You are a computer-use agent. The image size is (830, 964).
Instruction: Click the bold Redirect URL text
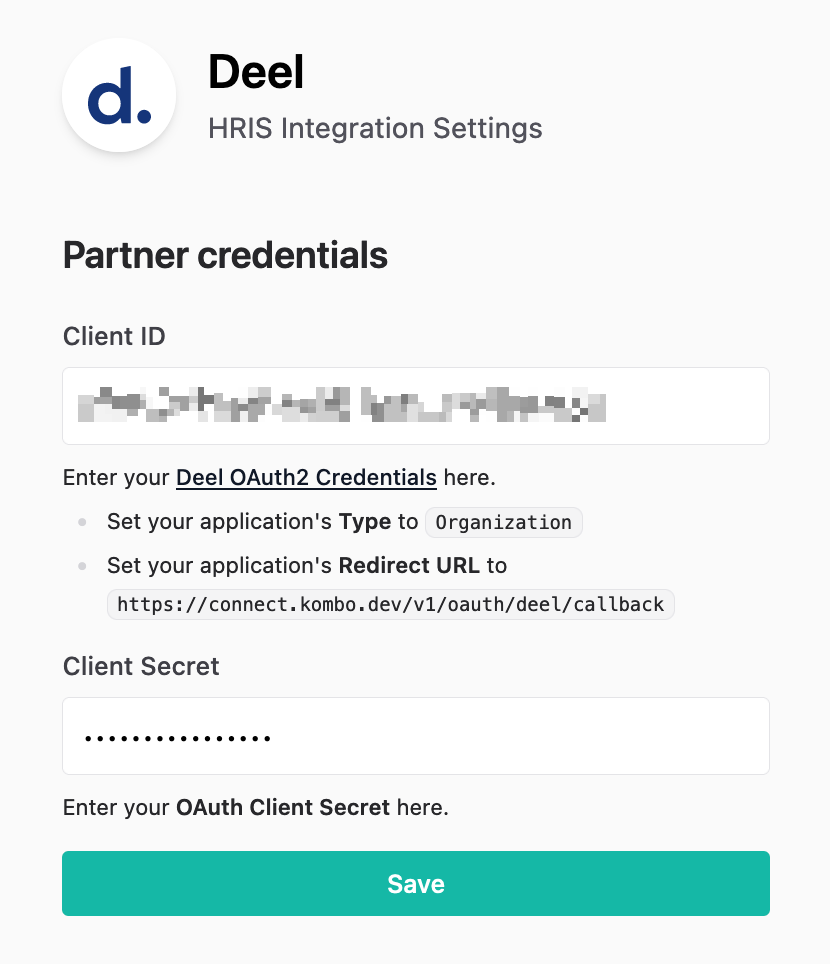click(x=409, y=566)
